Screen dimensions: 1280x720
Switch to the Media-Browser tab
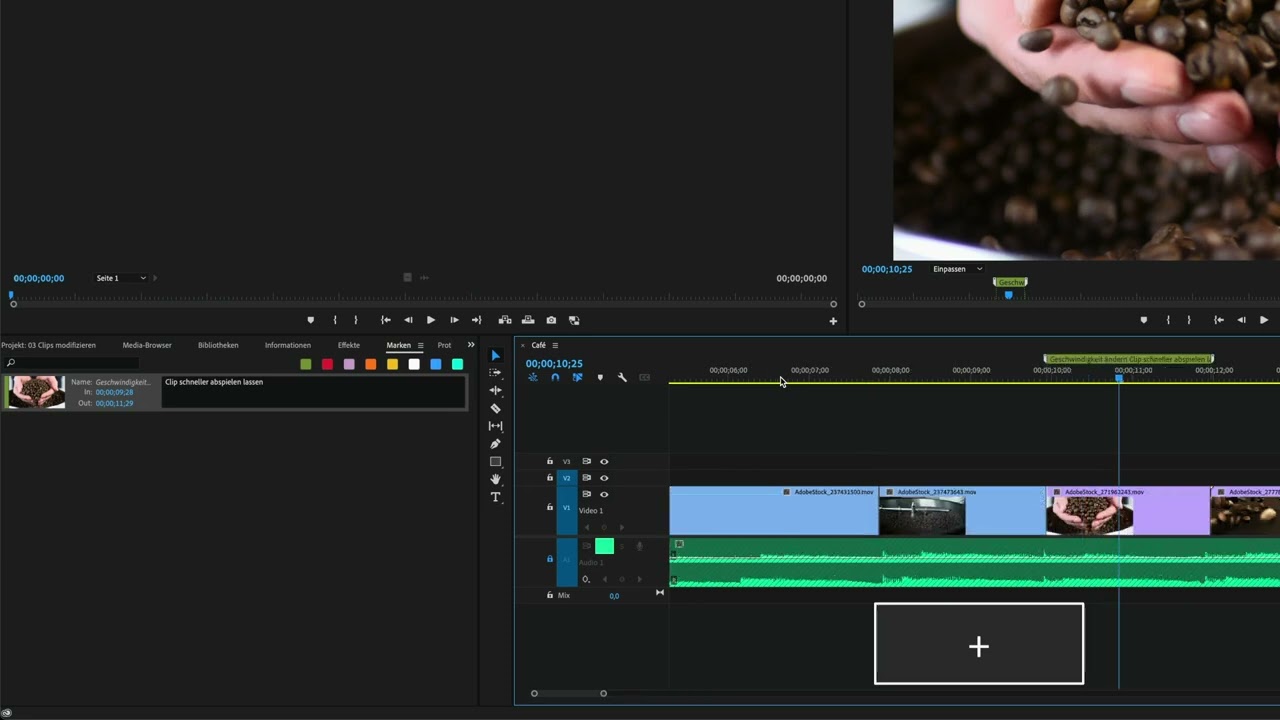tap(147, 345)
